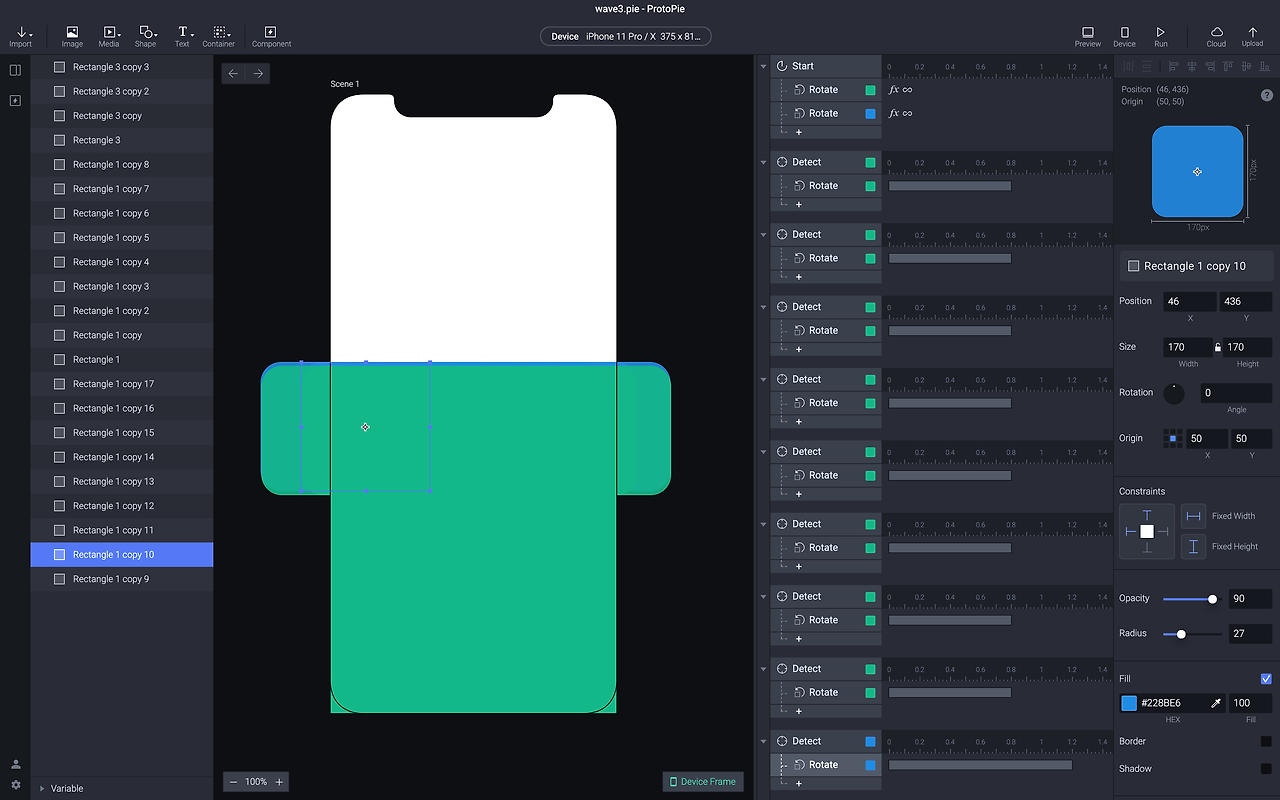Click the blue fill color swatch
1280x800 pixels.
[x=1129, y=703]
